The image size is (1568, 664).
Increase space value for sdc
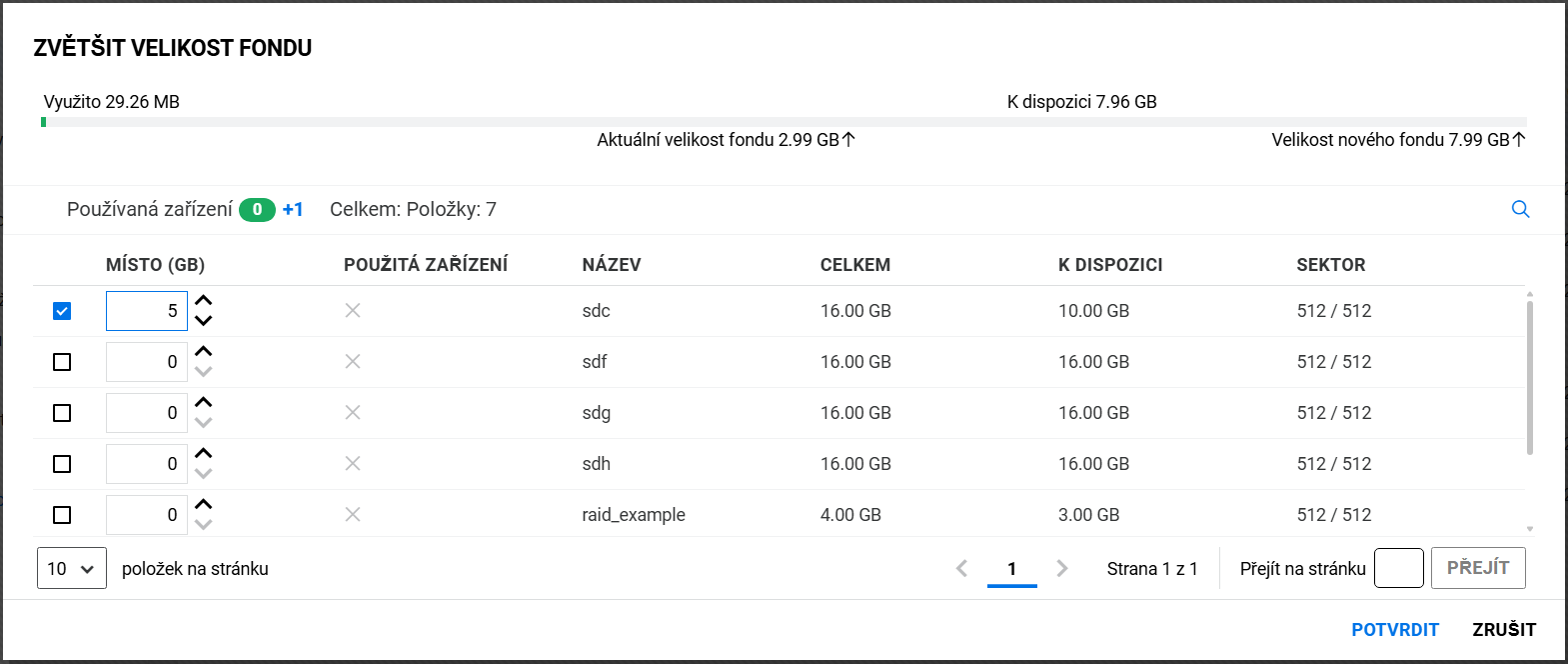[x=204, y=300]
